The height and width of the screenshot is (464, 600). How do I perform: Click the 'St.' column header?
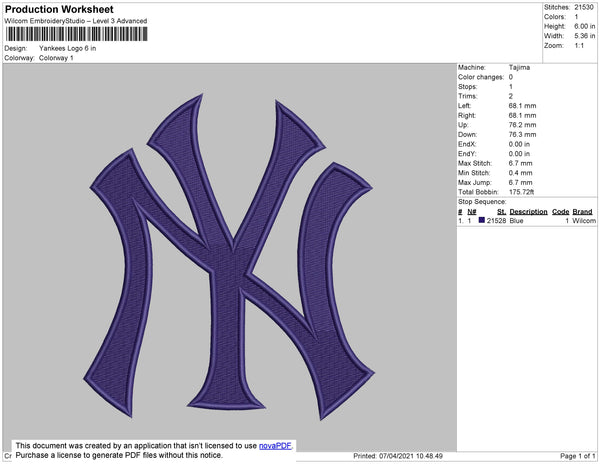[x=501, y=212]
